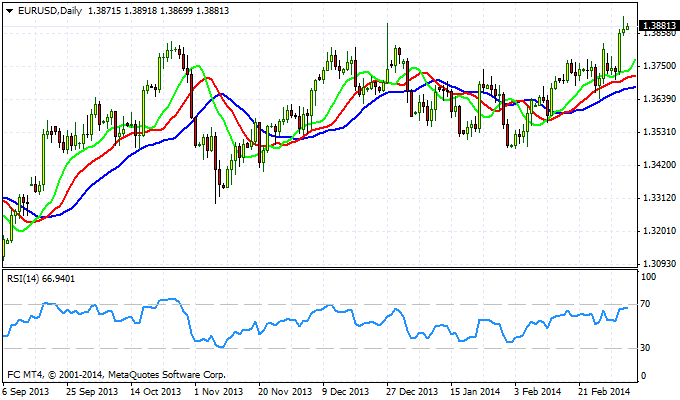This screenshot has width=680, height=400.
Task: Click the RSI(14) 66.9401 indicator label
Action: 41,279
